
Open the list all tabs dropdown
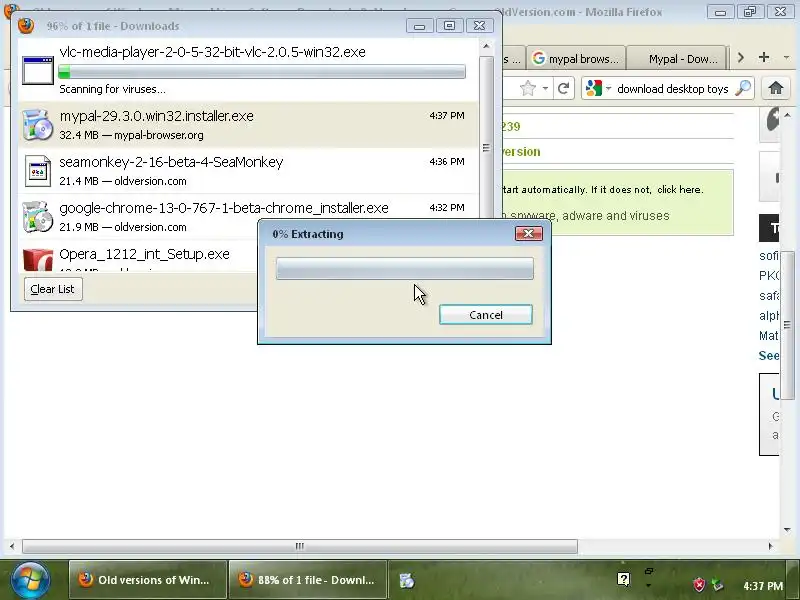click(x=786, y=57)
